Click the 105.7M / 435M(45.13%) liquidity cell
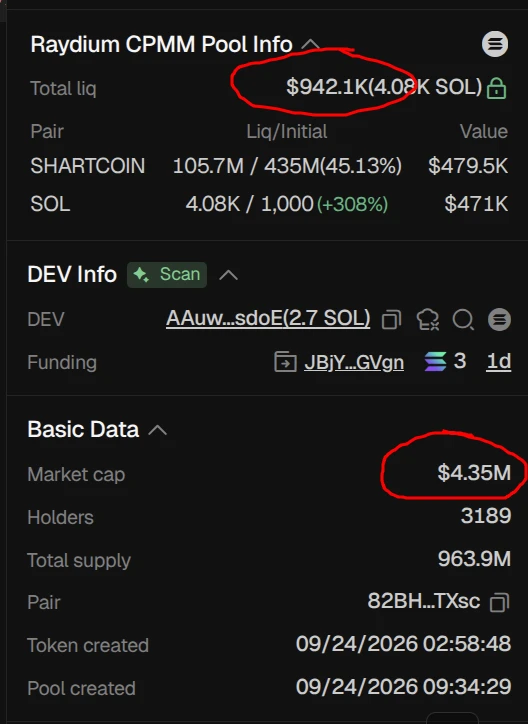This screenshot has height=724, width=528. (x=287, y=166)
